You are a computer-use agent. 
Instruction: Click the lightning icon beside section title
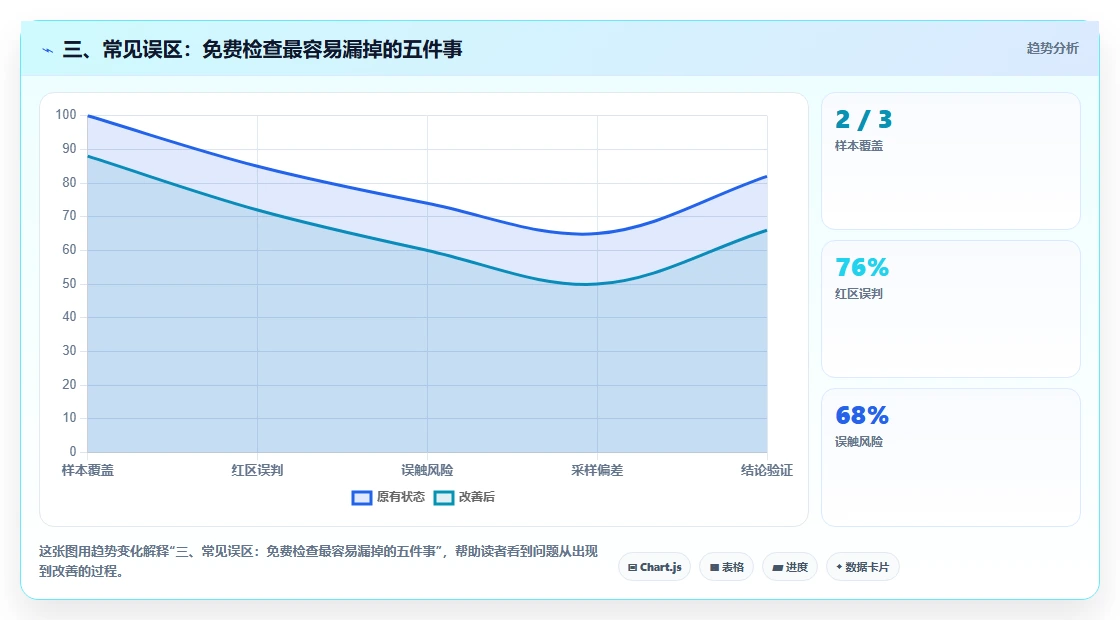[48, 50]
